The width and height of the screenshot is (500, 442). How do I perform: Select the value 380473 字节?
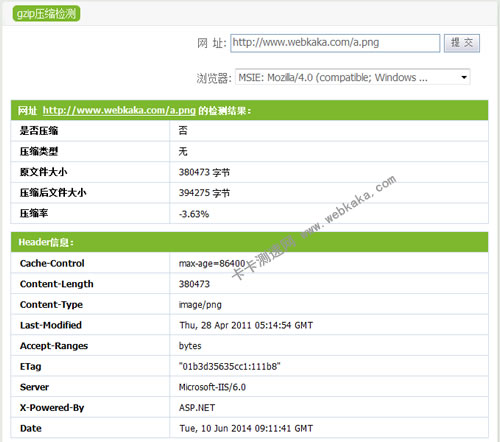pos(204,172)
